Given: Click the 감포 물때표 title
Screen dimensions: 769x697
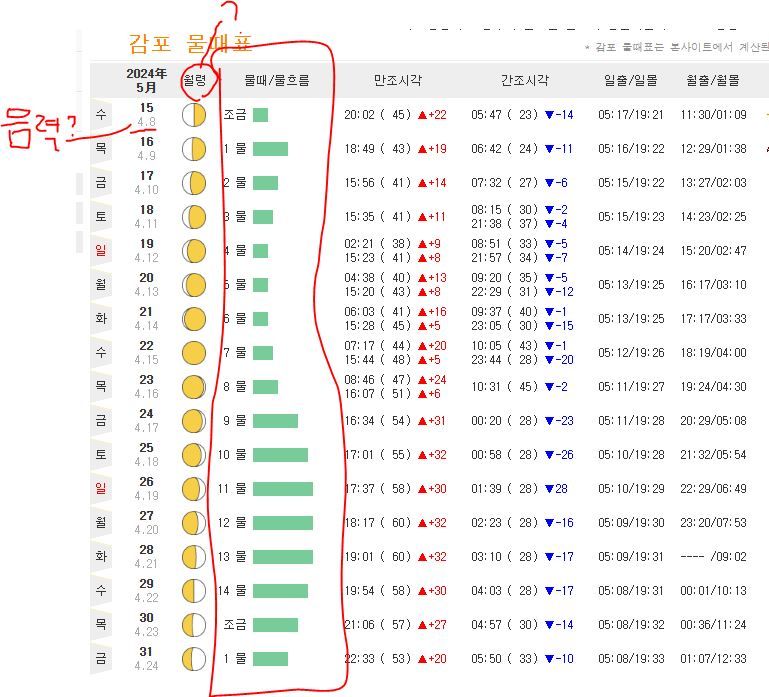Looking at the screenshot, I should click(x=190, y=43).
